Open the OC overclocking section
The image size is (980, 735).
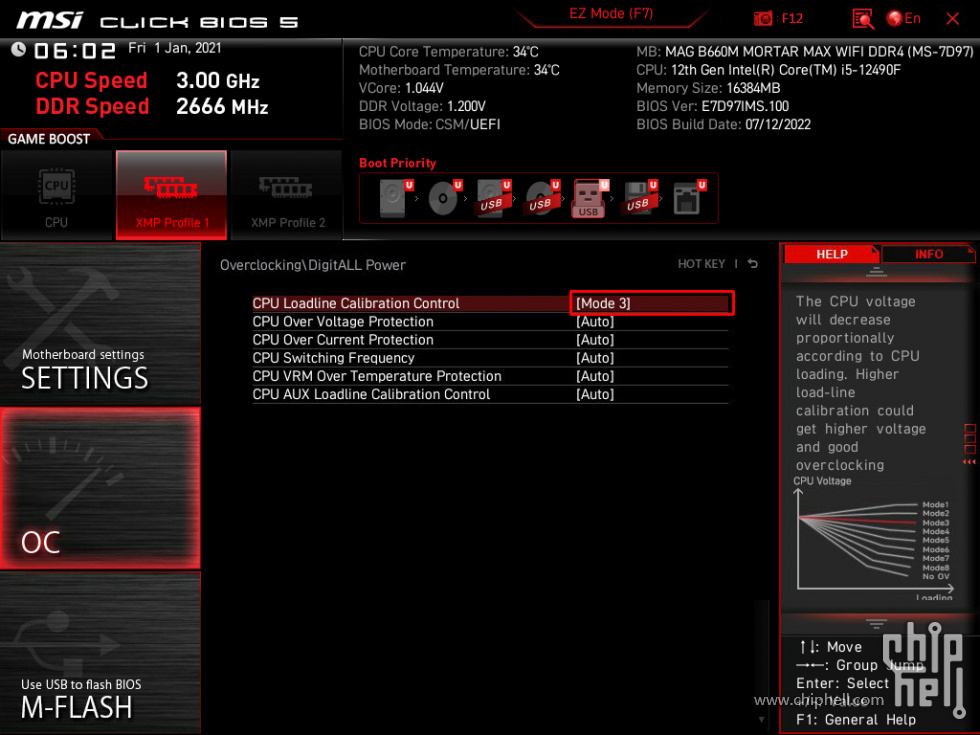pyautogui.click(x=100, y=488)
